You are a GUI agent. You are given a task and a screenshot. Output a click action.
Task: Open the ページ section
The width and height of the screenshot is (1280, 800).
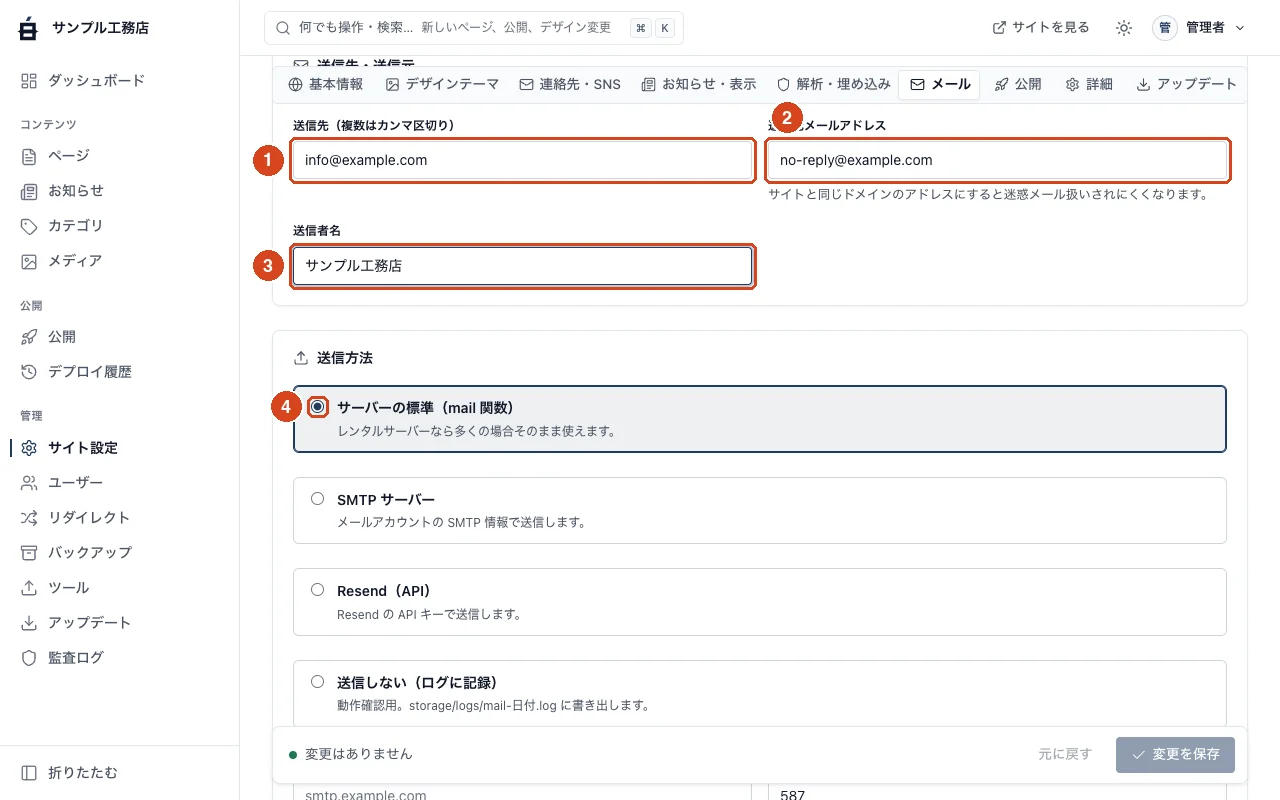tap(120, 156)
